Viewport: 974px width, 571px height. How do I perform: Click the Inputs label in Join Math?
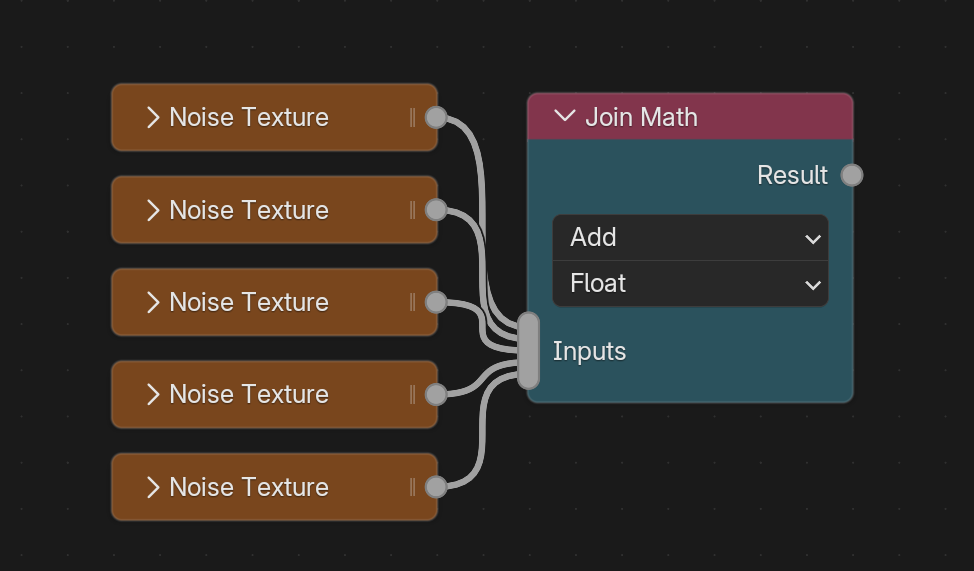(x=589, y=352)
